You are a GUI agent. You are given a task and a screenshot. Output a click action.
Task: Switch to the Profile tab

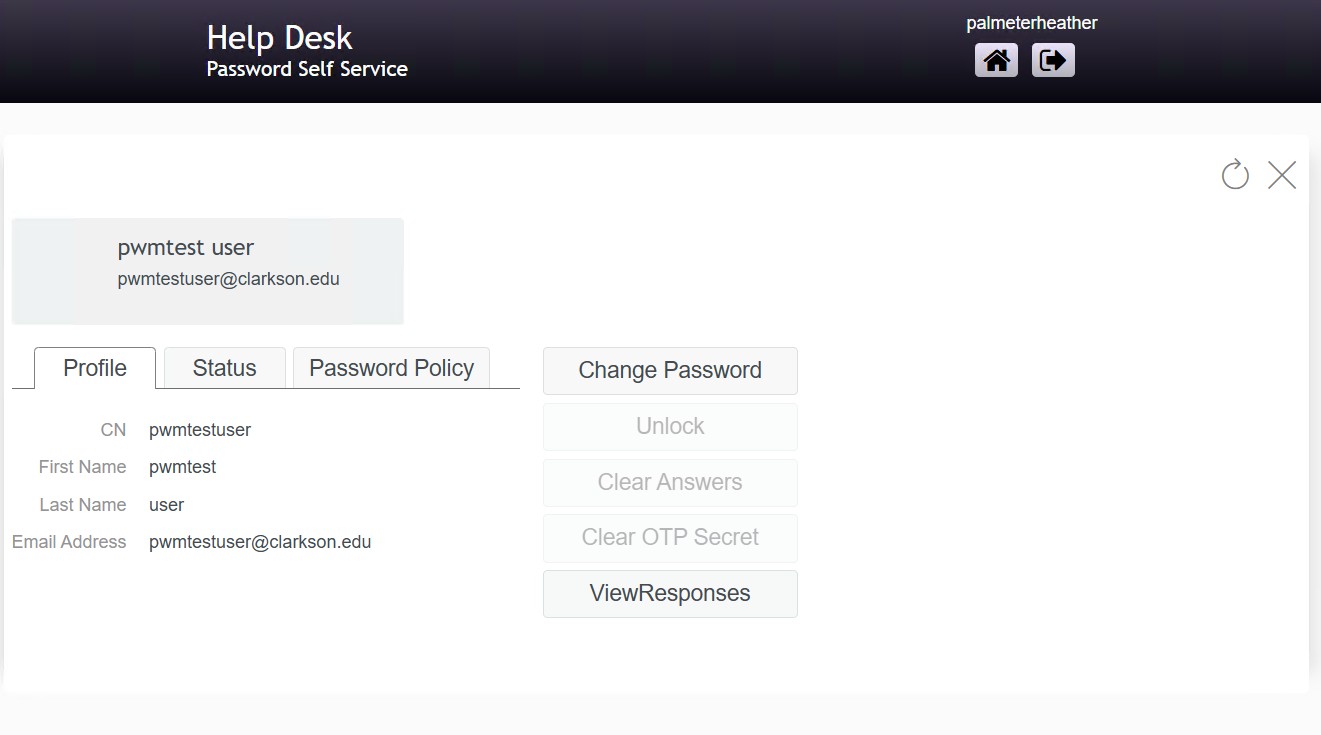pos(95,368)
